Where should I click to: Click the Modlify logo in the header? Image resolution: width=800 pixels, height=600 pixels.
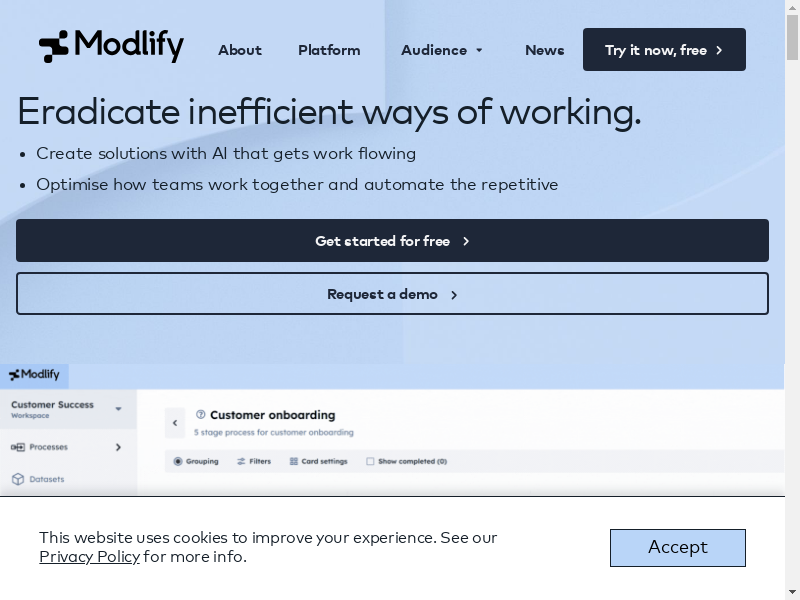(x=111, y=46)
